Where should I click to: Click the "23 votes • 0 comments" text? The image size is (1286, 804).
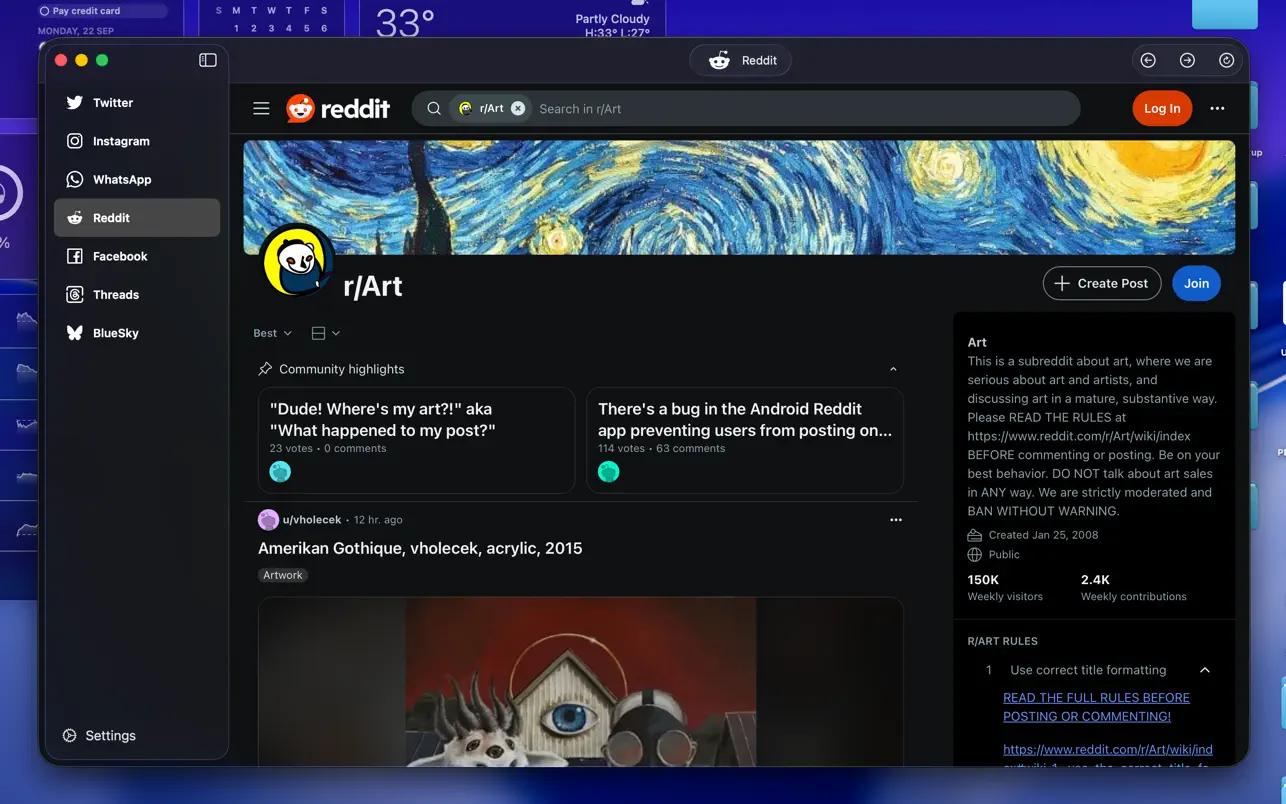point(328,448)
